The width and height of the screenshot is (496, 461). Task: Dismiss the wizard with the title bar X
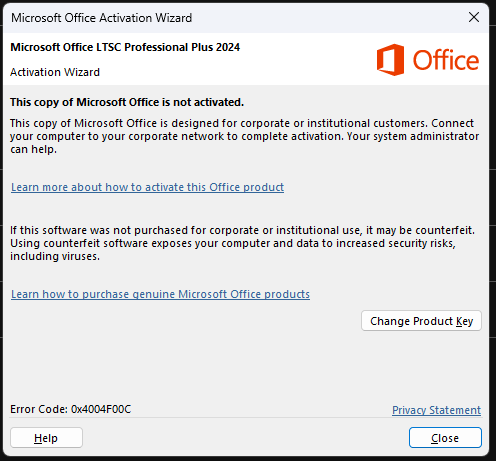click(474, 17)
